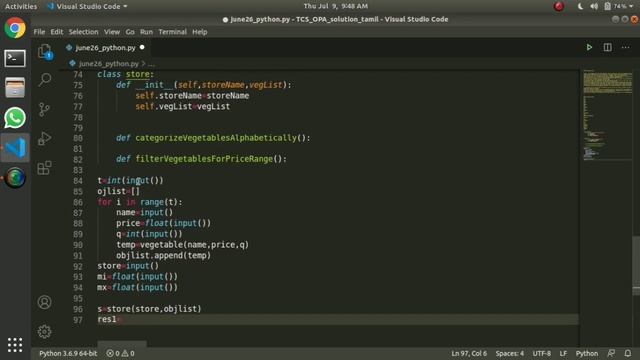This screenshot has width=640, height=360.
Task: Open the errors and warnings count
Action: pos(120,353)
